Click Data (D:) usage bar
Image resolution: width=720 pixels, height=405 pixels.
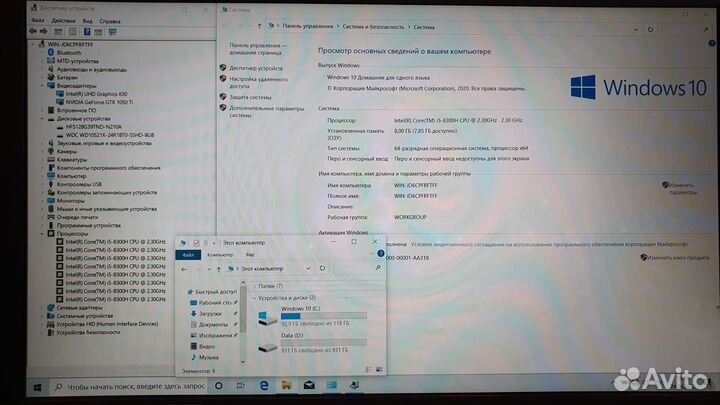[x=324, y=343]
